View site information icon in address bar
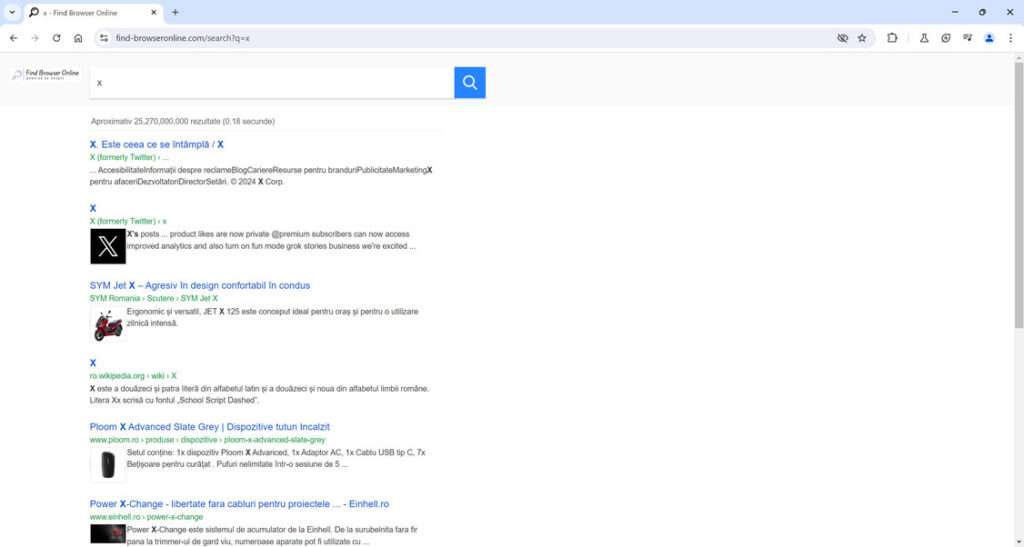 pos(104,39)
